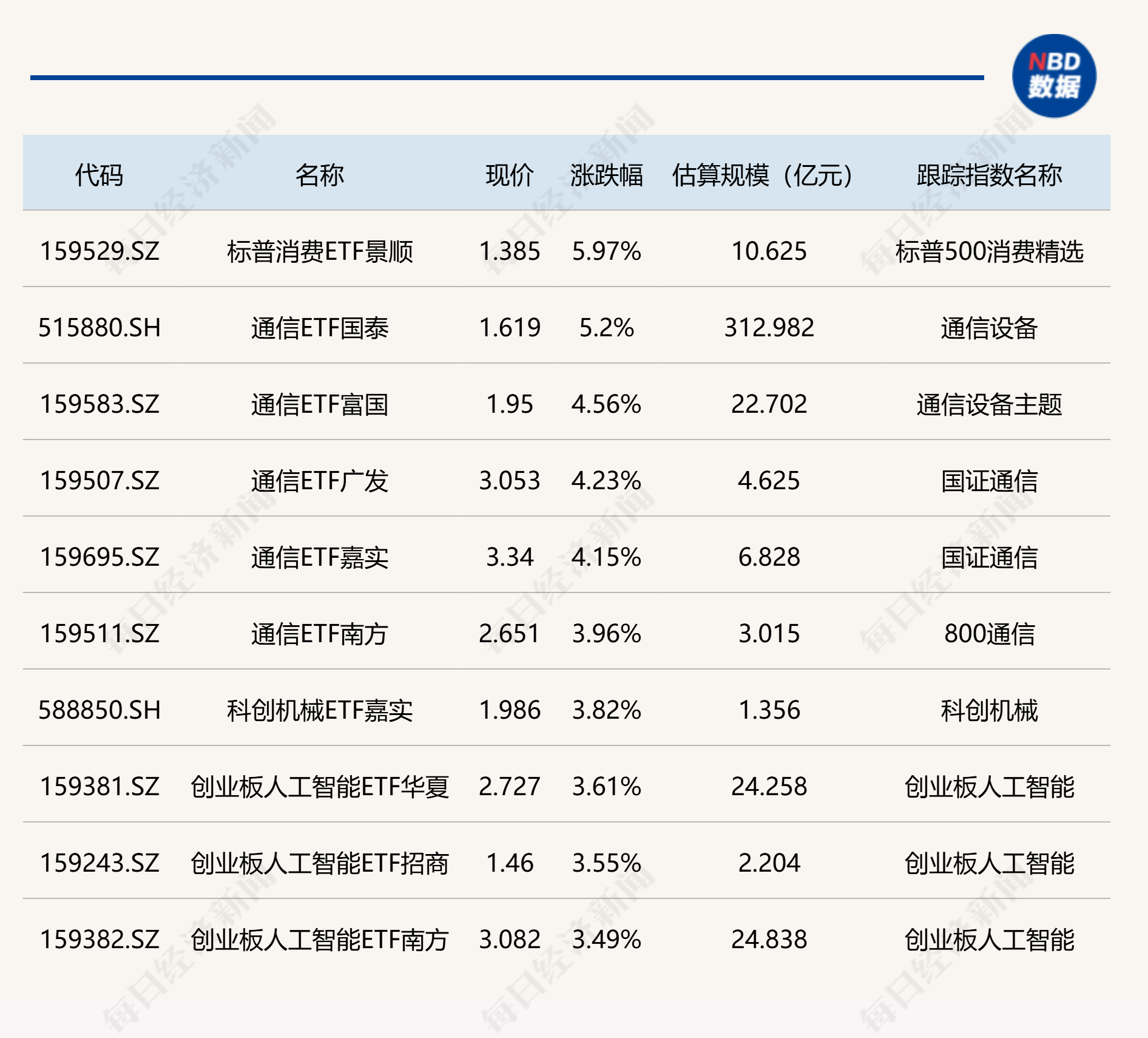
Task: Click the index name 科创机械
Action: pyautogui.click(x=989, y=710)
